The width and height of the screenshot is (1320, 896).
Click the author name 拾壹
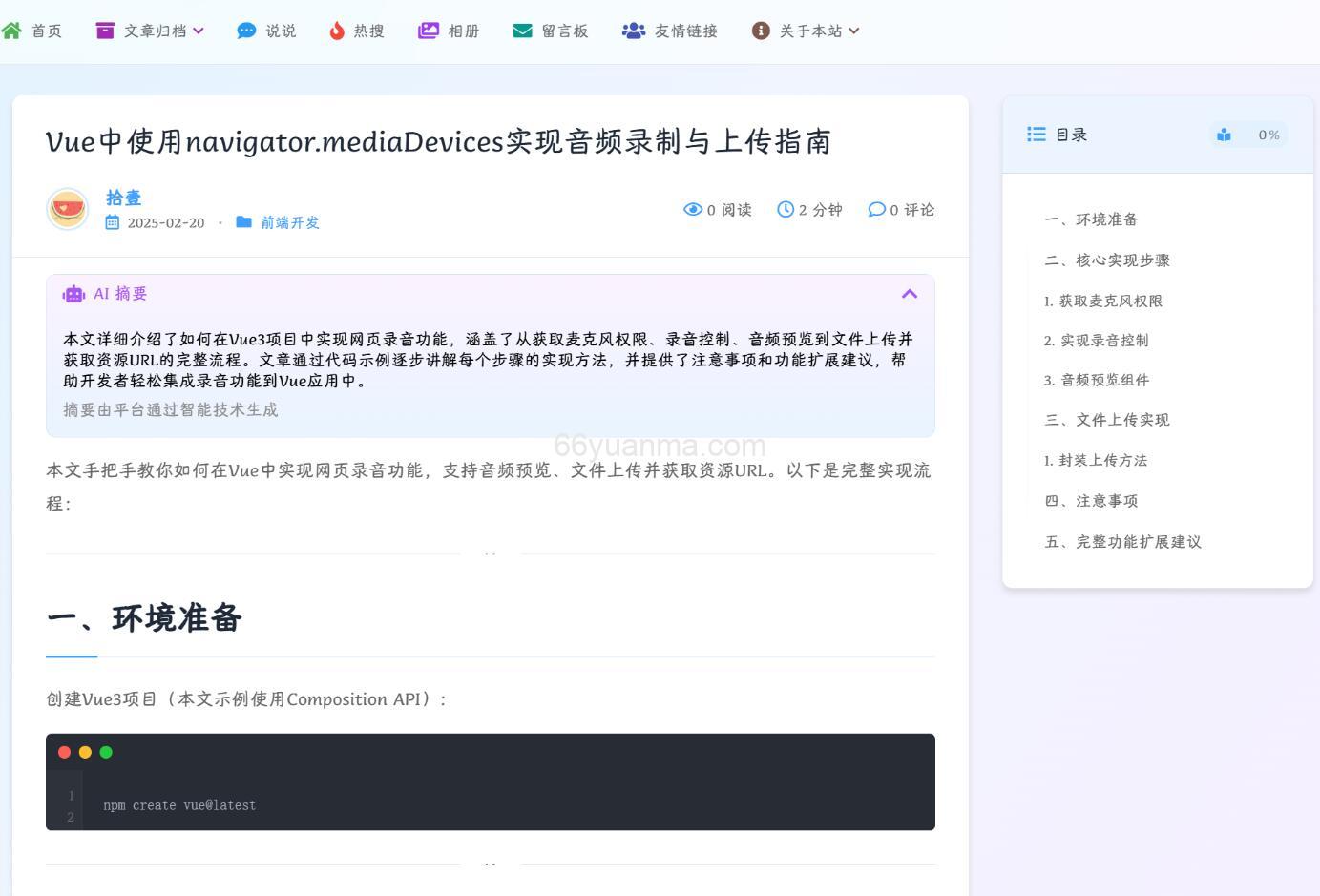point(123,198)
